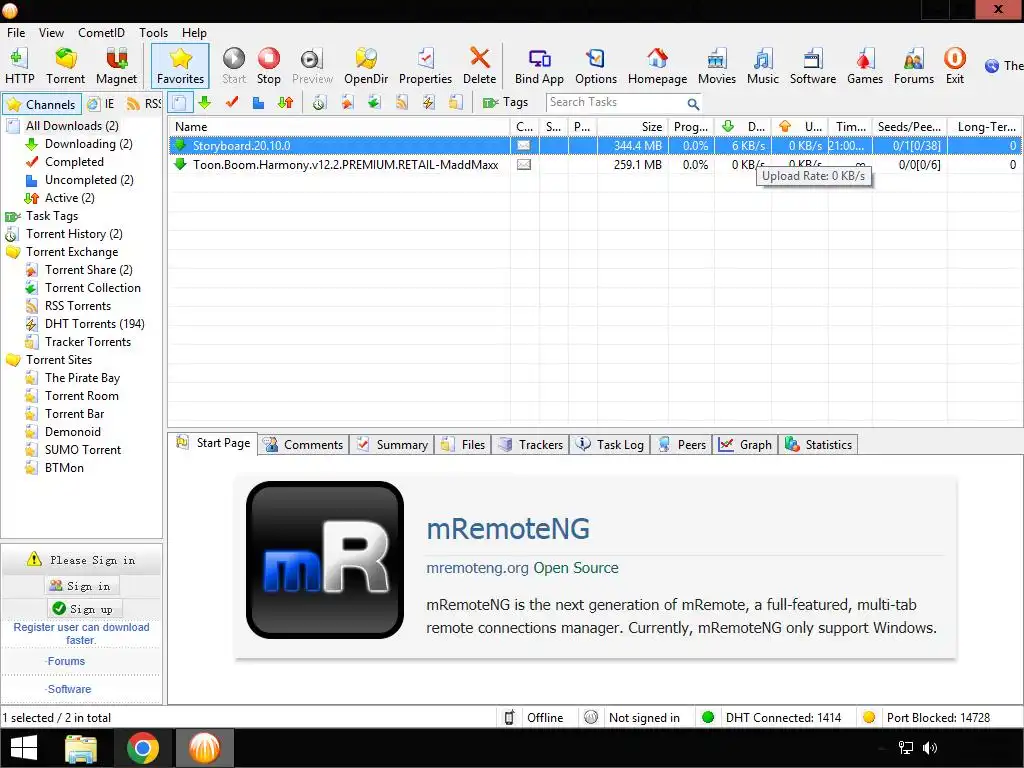Open the Software toolbar shortcut
Image resolution: width=1024 pixels, height=768 pixels.
pos(812,66)
